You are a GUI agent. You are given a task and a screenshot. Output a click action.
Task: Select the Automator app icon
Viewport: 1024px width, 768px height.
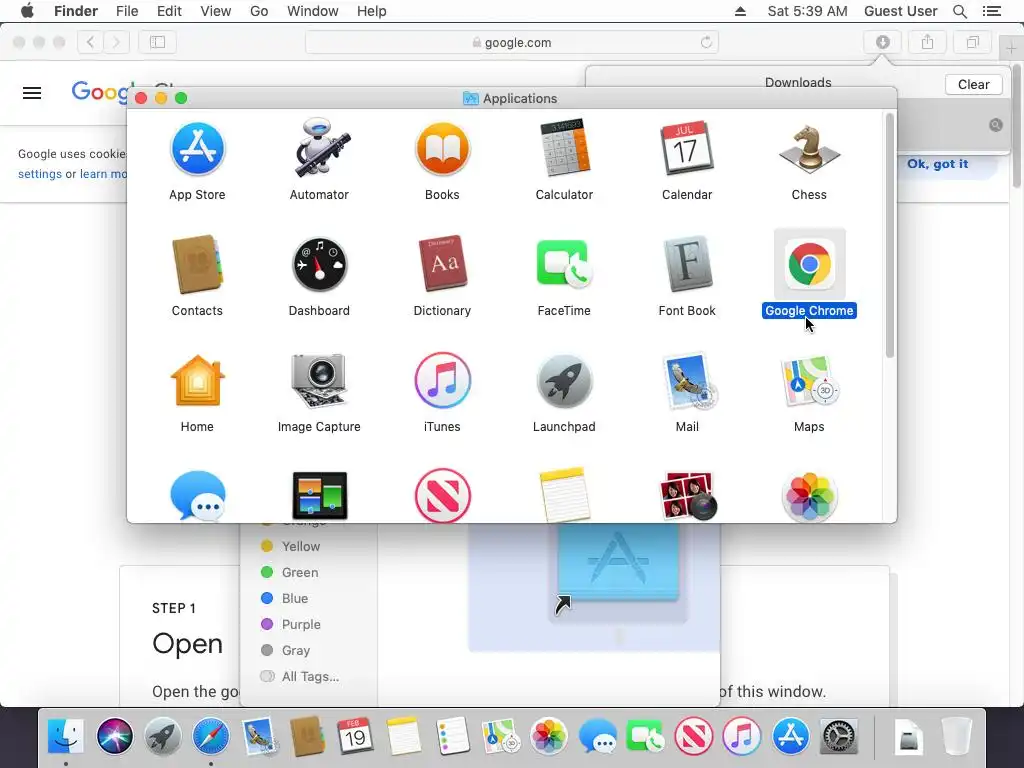[319, 149]
